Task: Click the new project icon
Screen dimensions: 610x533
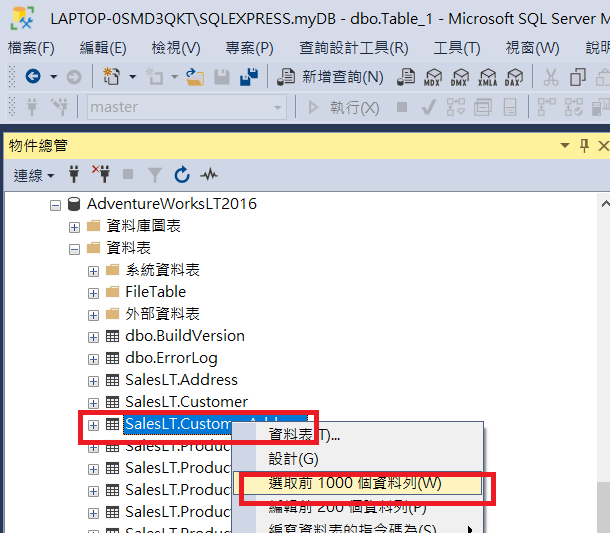Action: (111, 76)
